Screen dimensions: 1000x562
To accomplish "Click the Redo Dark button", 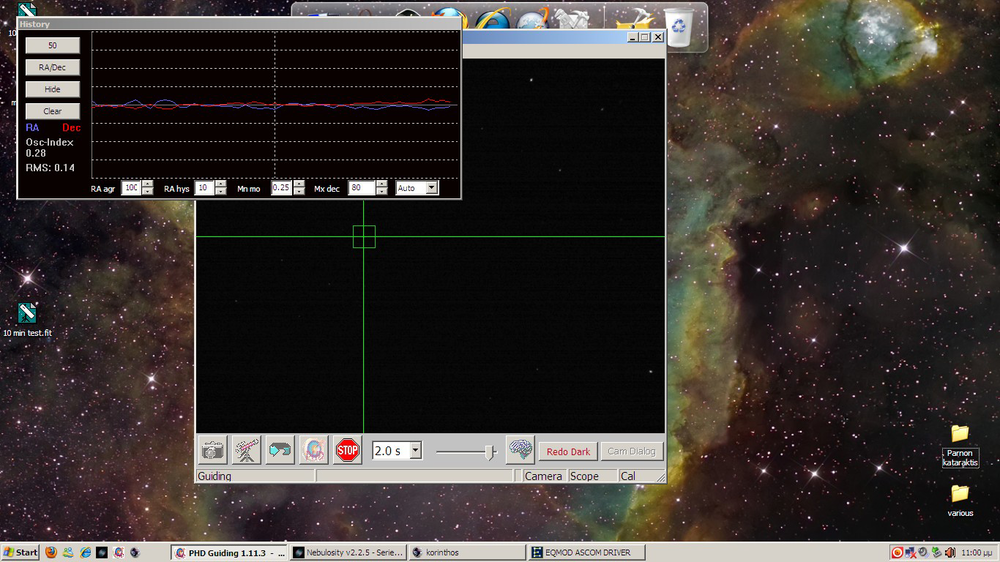I will coord(568,451).
